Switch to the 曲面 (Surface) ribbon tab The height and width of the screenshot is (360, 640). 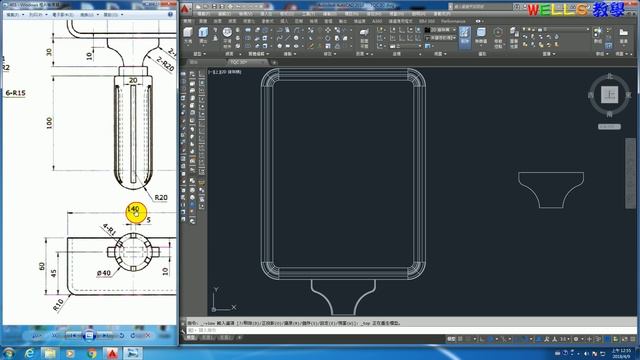pyautogui.click(x=218, y=21)
